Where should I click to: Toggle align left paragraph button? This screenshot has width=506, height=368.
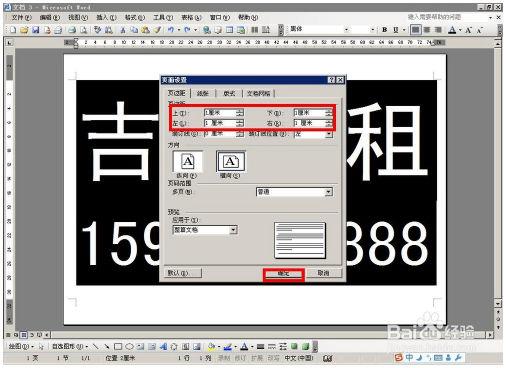[415, 30]
